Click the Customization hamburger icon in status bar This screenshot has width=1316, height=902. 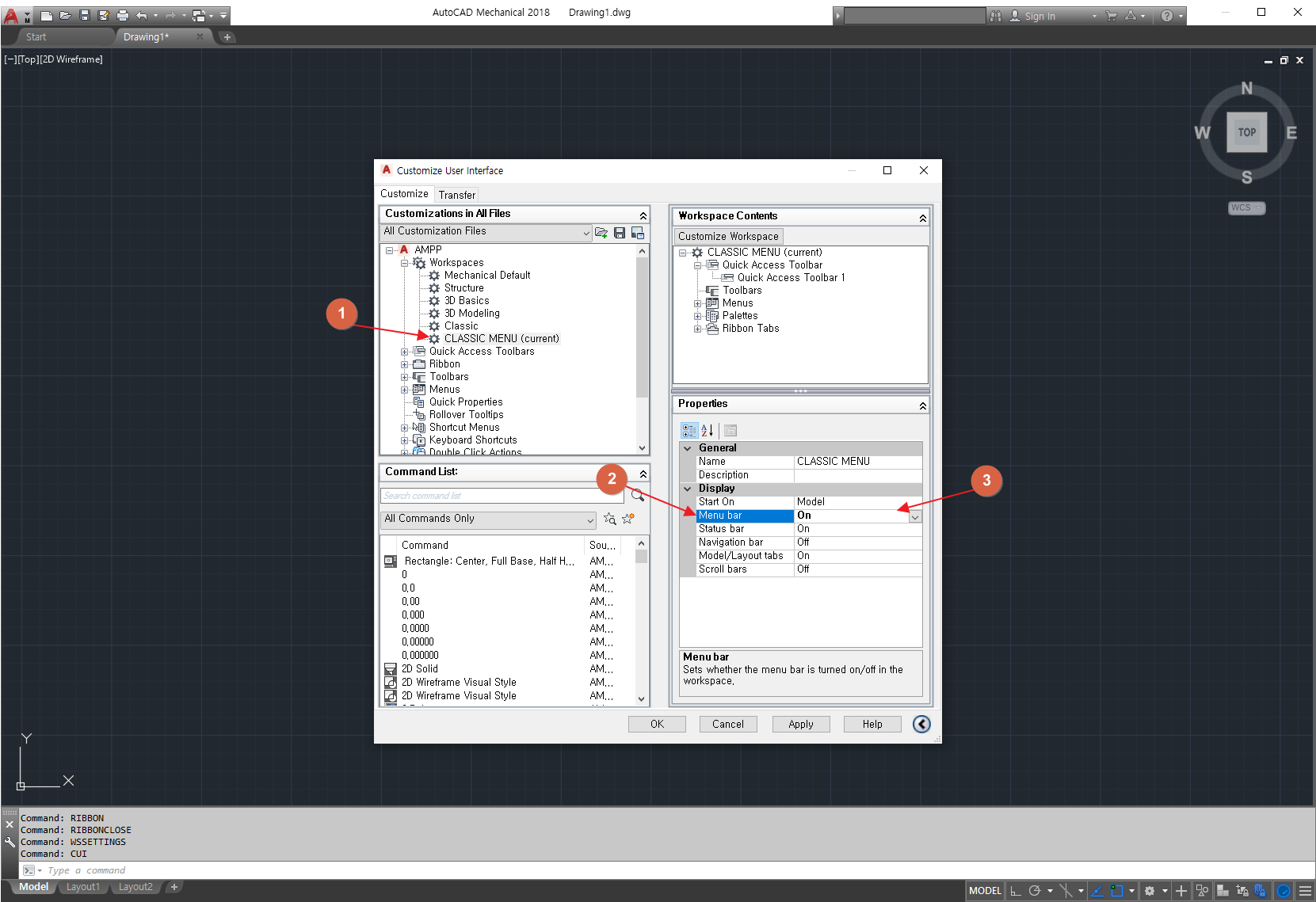point(1305,891)
